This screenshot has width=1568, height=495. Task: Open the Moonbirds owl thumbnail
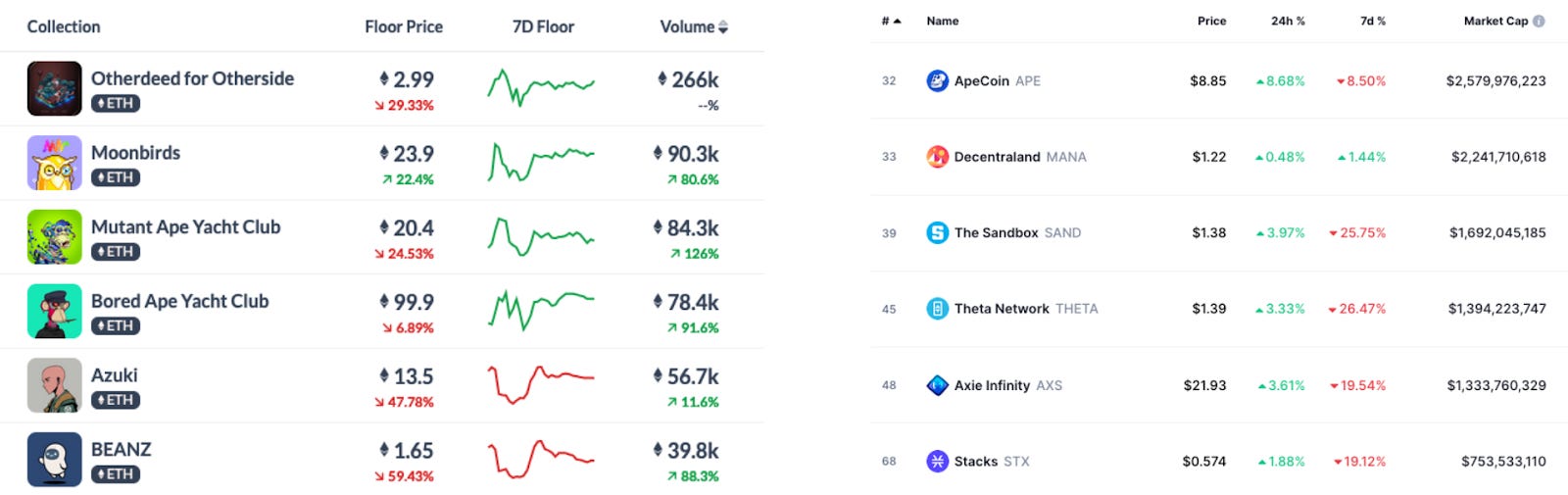point(54,163)
